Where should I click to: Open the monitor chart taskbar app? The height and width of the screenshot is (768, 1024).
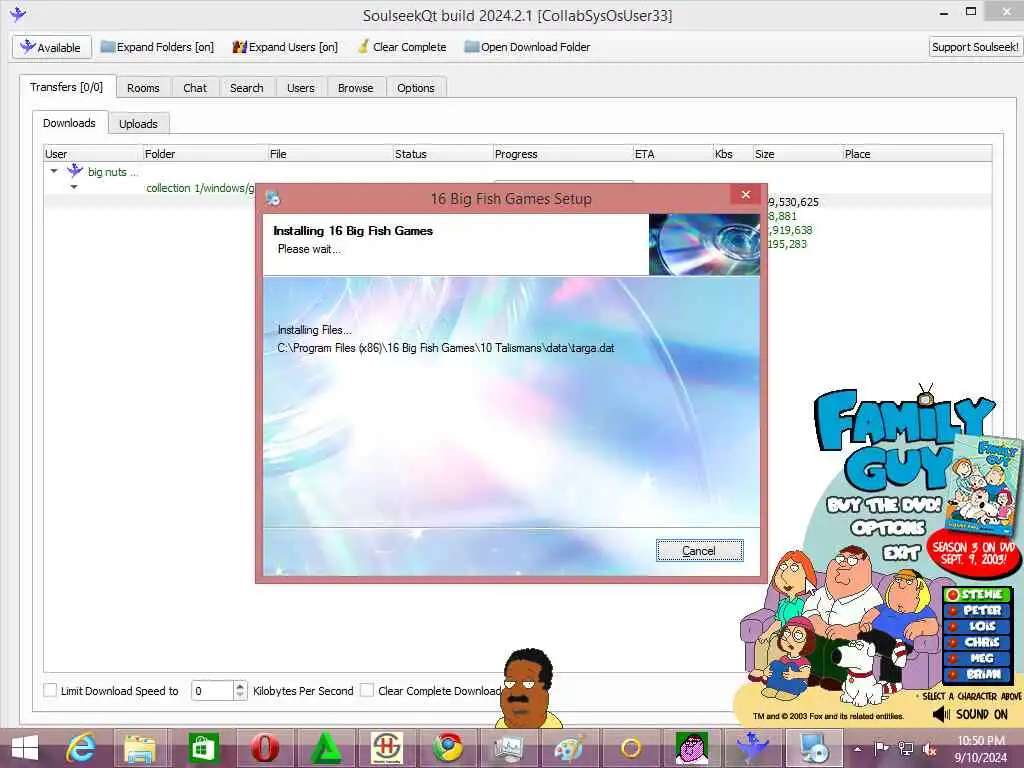click(x=508, y=748)
